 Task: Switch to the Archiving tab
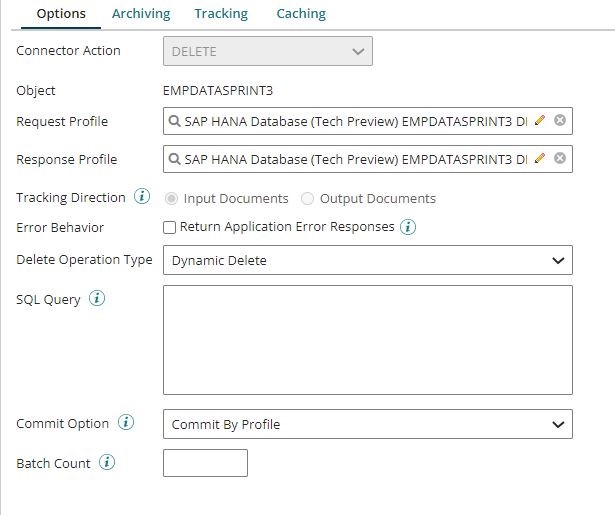point(140,14)
